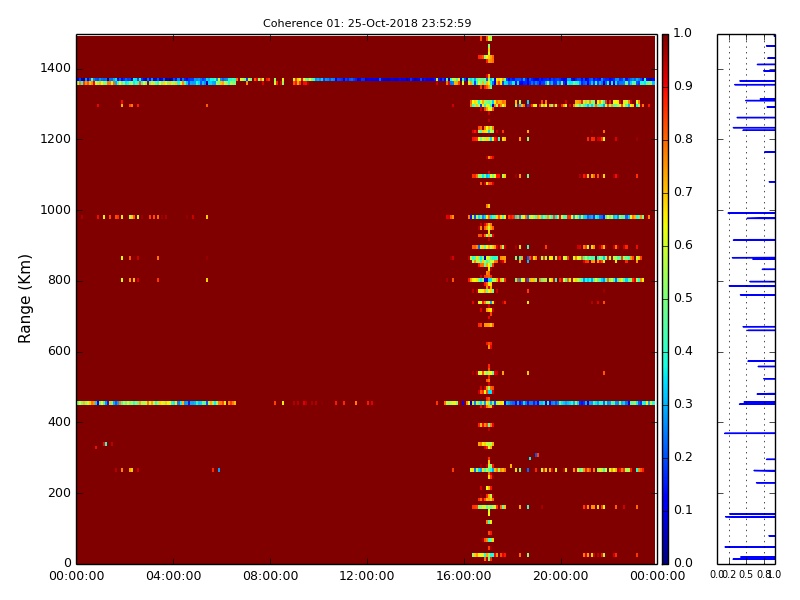Select the 400 range tick label
This screenshot has height=600, width=800.
60,422
